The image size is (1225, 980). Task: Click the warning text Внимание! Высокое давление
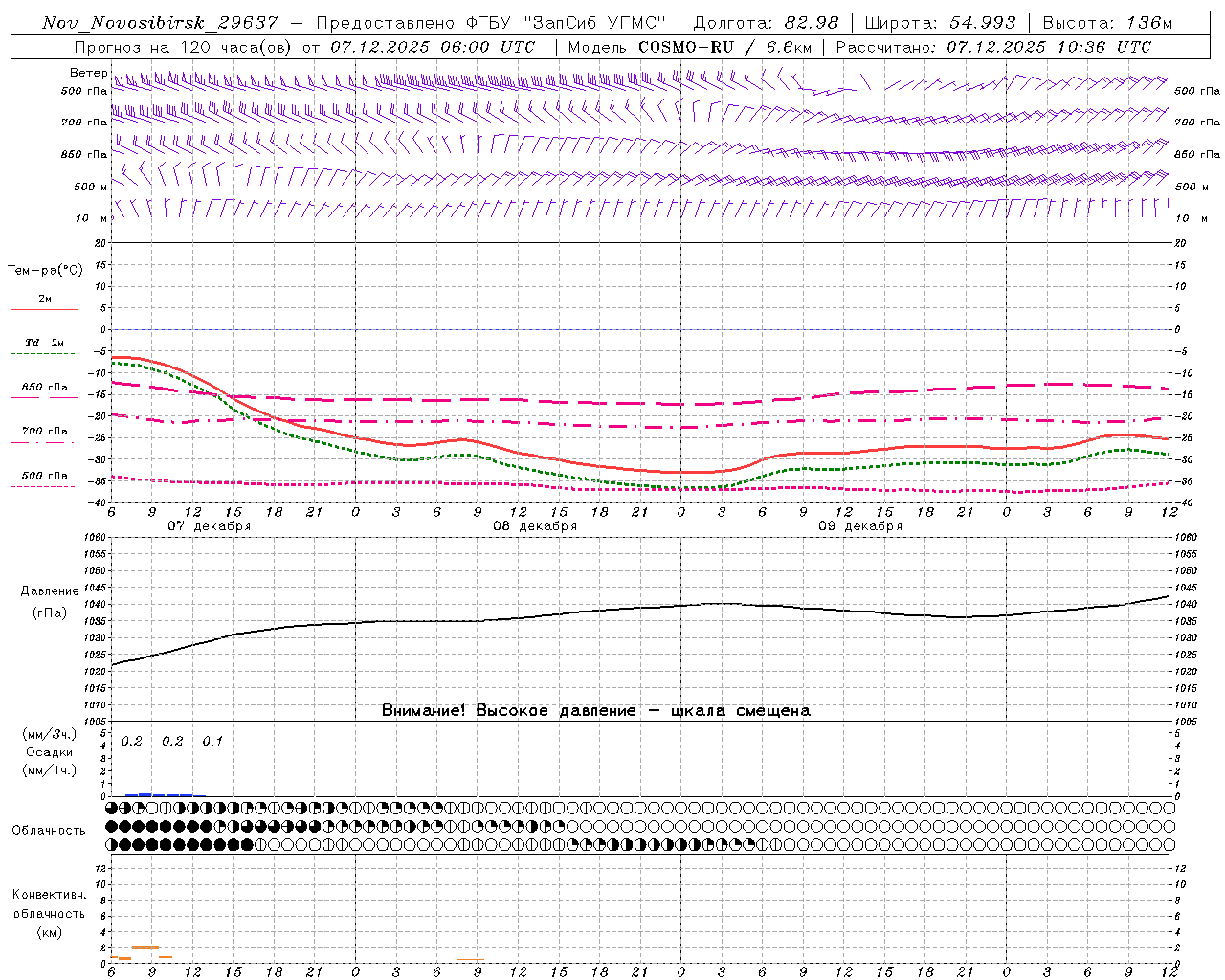pos(508,711)
